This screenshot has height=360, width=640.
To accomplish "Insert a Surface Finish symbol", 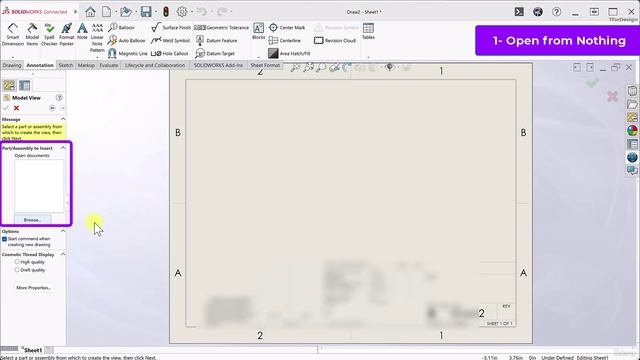I will pos(171,27).
